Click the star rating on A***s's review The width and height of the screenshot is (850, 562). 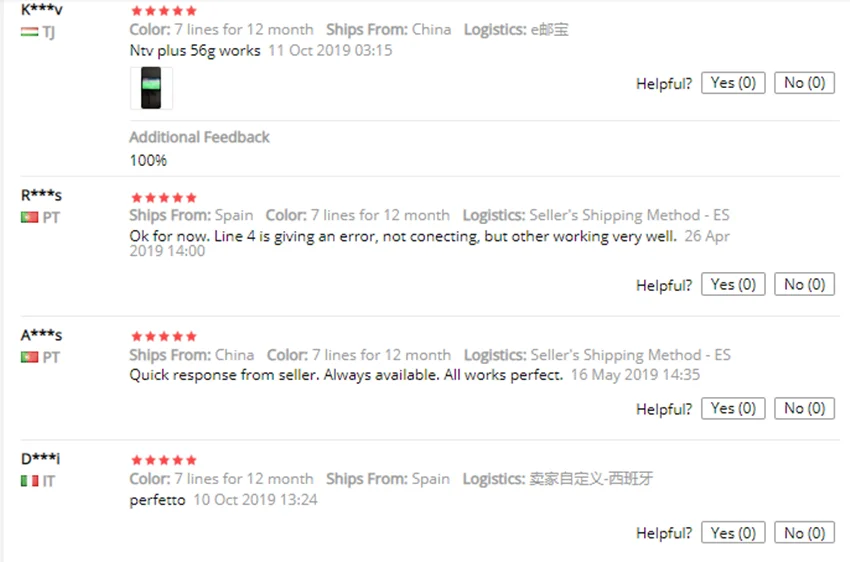tap(164, 337)
